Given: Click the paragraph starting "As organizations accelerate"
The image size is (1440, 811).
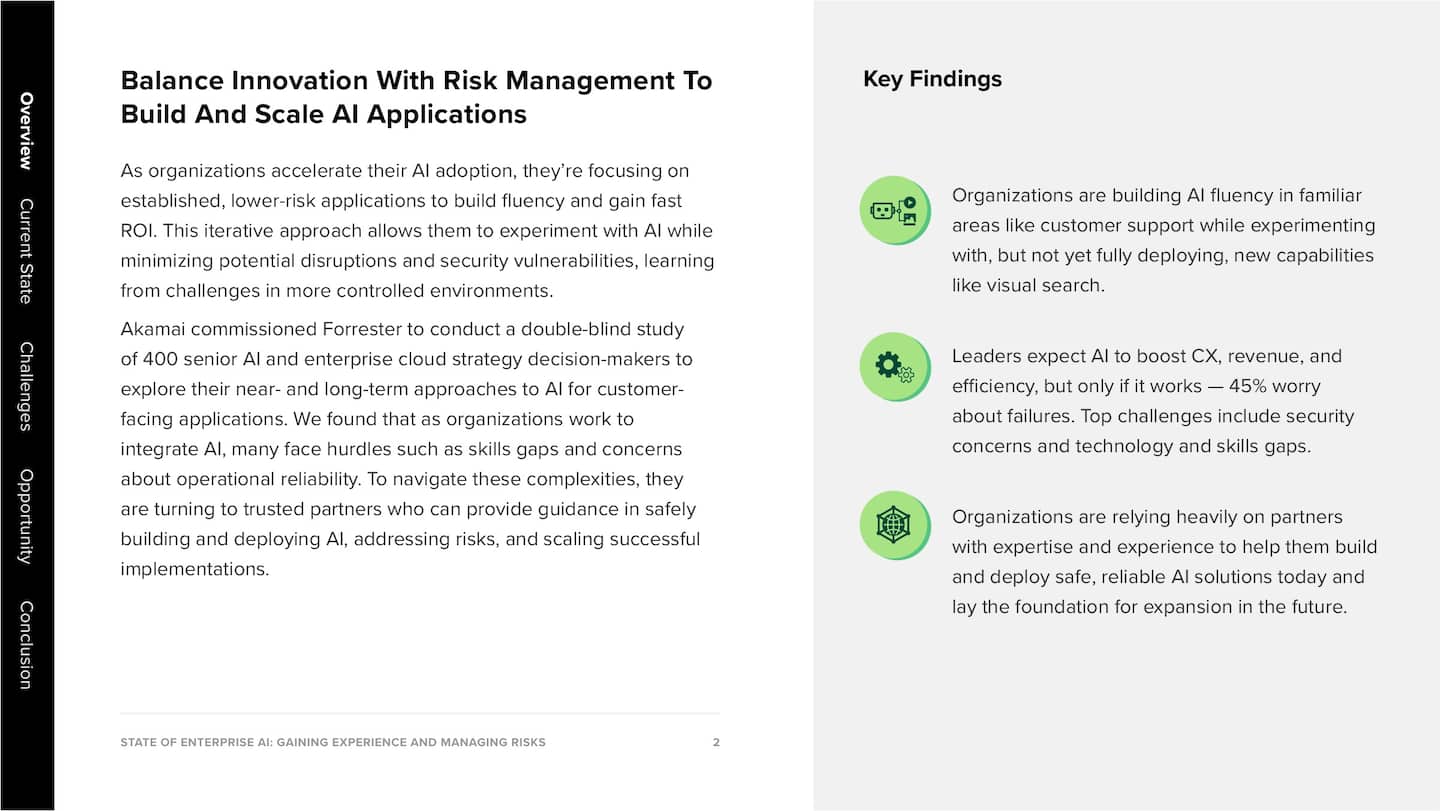Looking at the screenshot, I should click(417, 231).
